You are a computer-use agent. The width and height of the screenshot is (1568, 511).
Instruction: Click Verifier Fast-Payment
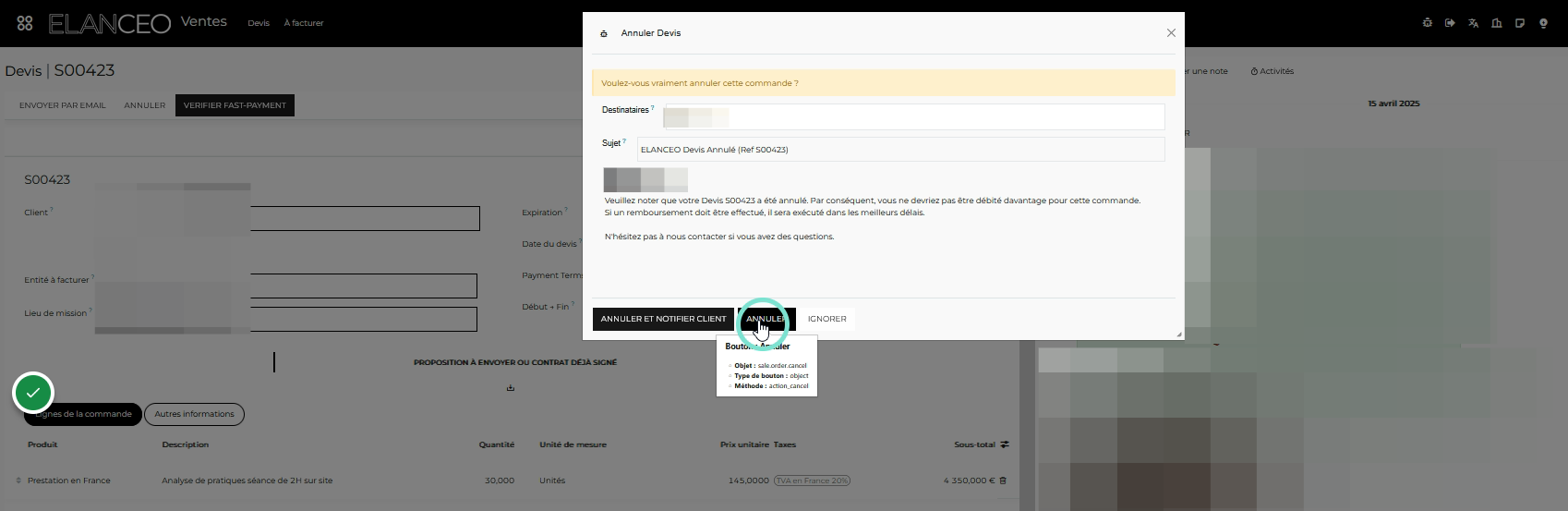click(235, 105)
